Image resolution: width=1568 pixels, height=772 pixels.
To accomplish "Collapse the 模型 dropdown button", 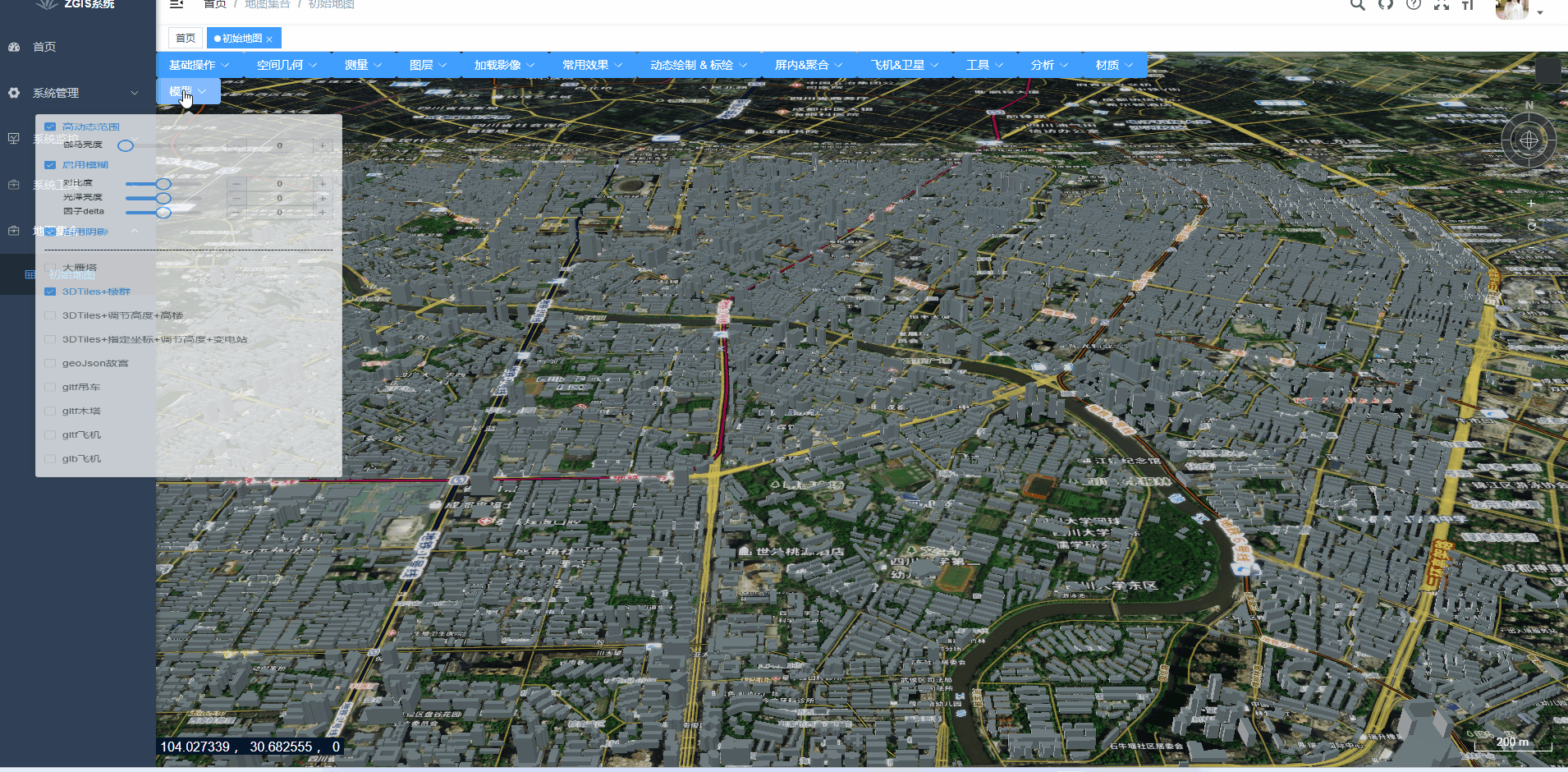I will pos(188,91).
